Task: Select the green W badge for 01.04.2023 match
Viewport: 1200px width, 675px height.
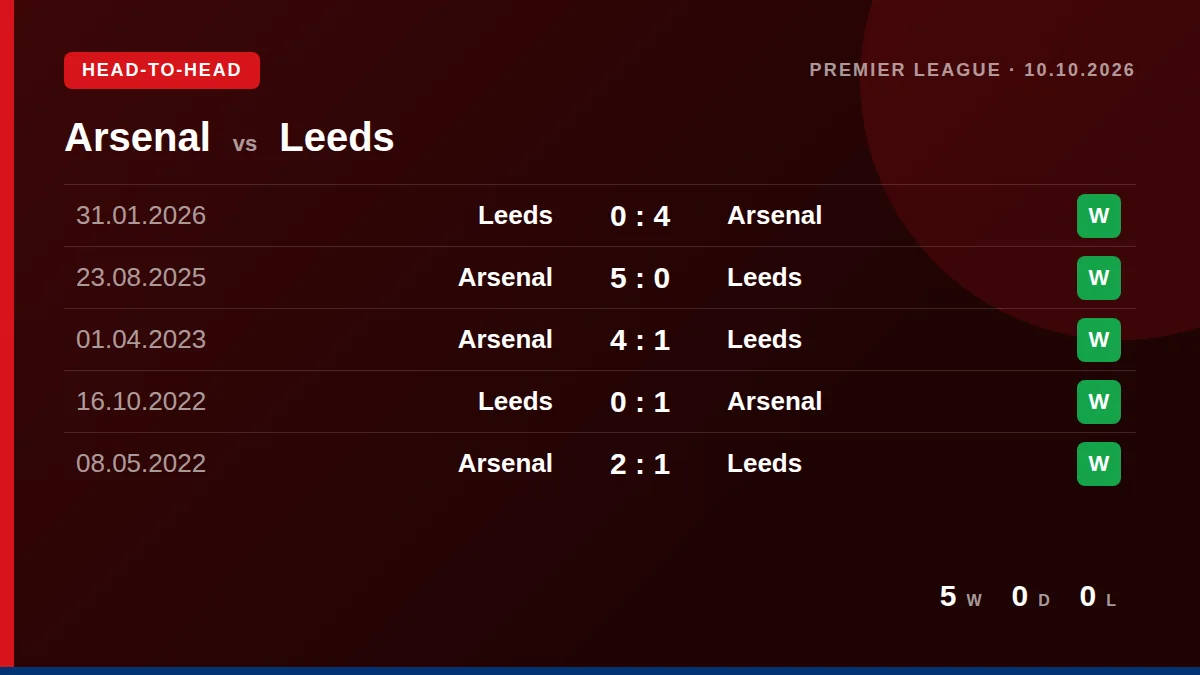Action: point(1098,340)
